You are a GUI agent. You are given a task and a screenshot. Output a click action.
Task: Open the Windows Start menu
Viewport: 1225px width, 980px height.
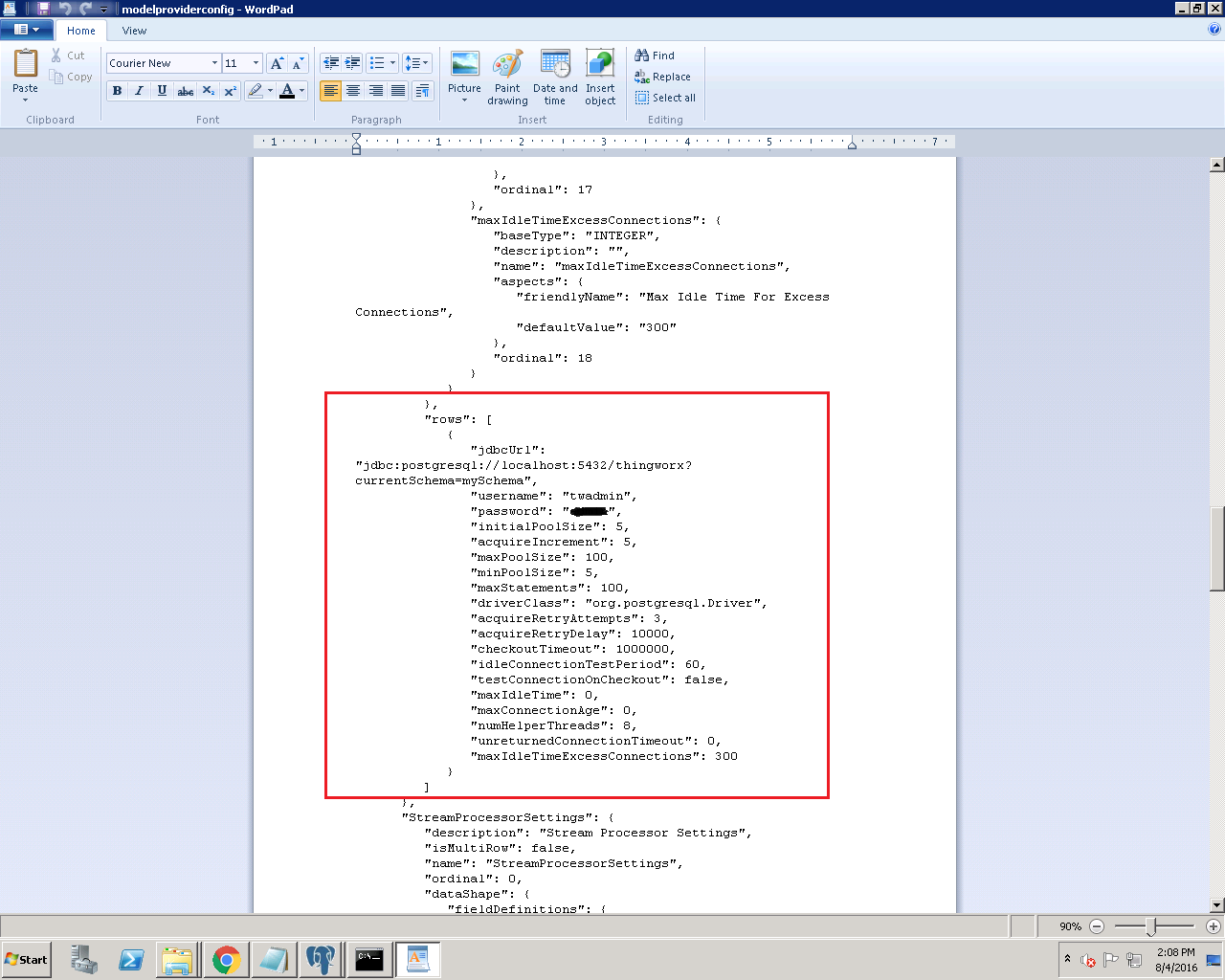click(x=26, y=960)
